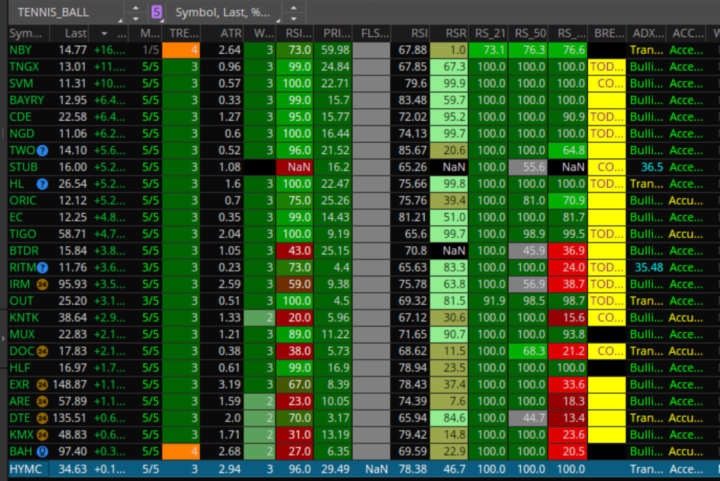Screen dimensions: 720x481
Task: Sort by the TRE... column header
Action: [181, 34]
